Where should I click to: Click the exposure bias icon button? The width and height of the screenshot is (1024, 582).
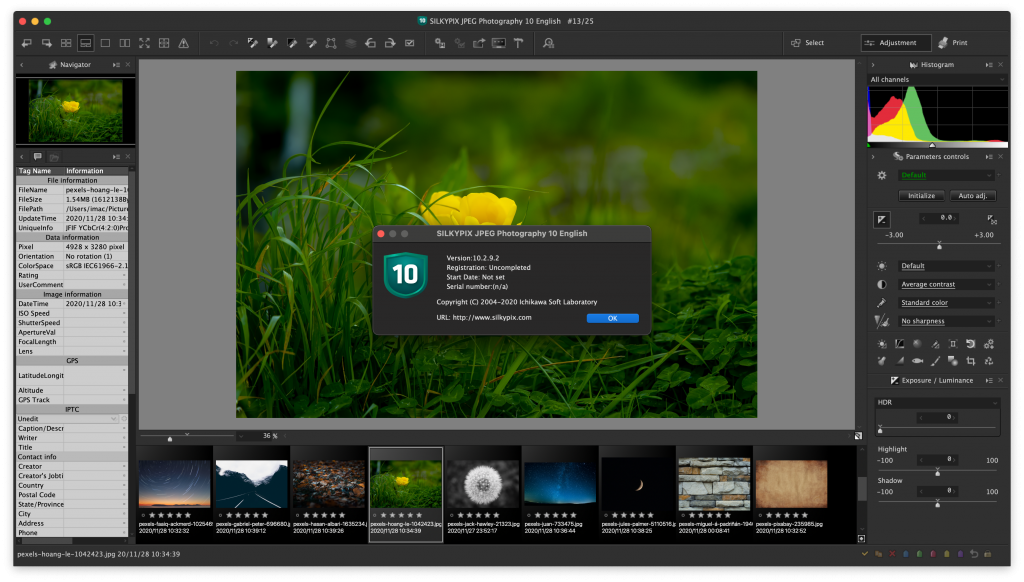click(x=882, y=219)
